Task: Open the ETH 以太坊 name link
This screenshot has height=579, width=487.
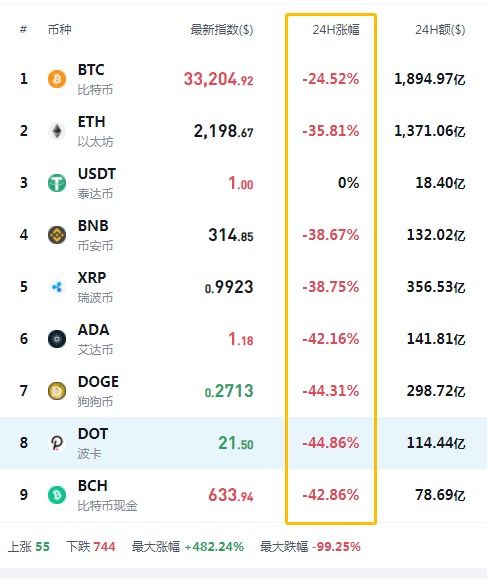Action: 95,131
